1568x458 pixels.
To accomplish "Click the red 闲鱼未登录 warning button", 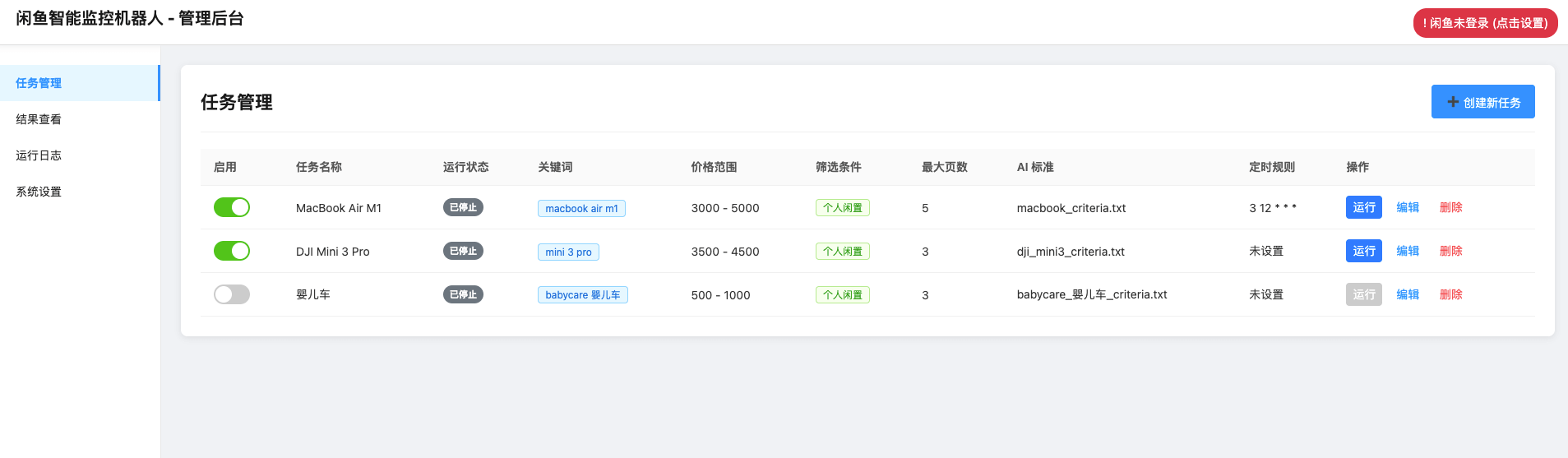I will click(1485, 23).
